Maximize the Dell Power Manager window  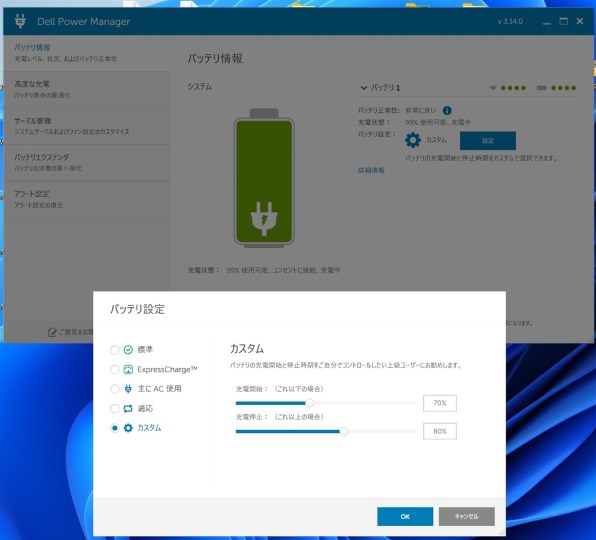click(x=563, y=21)
